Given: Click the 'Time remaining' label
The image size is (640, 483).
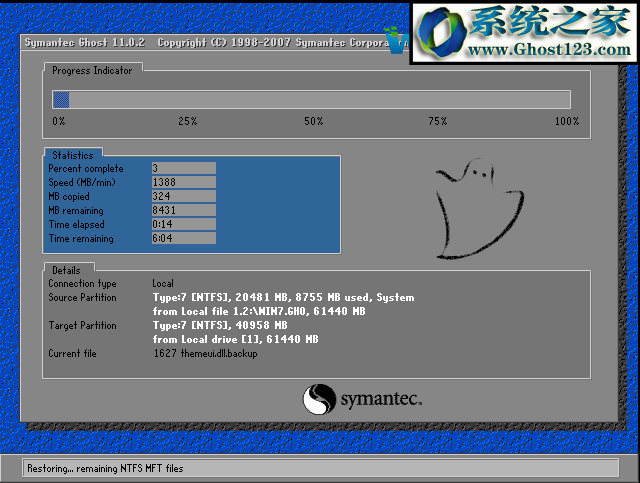Looking at the screenshot, I should coord(81,238).
